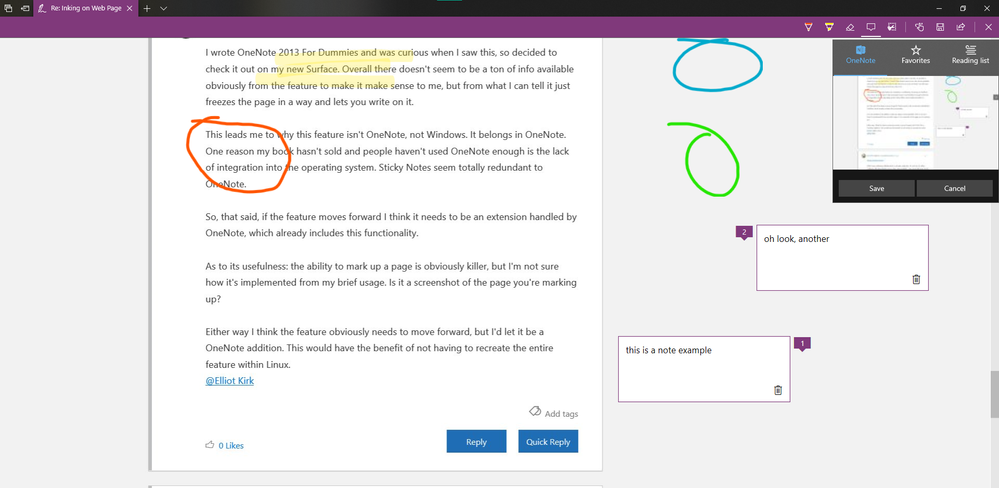Select the yellow highlighter tool

pyautogui.click(x=829, y=27)
